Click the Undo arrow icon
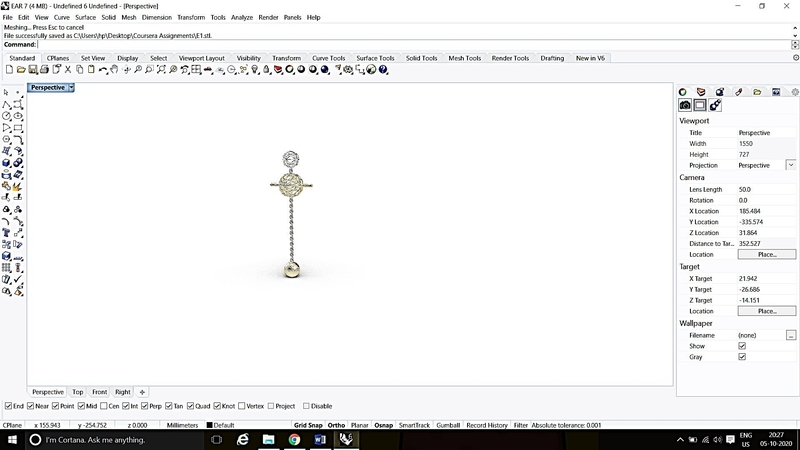The height and width of the screenshot is (450, 800). click(103, 69)
